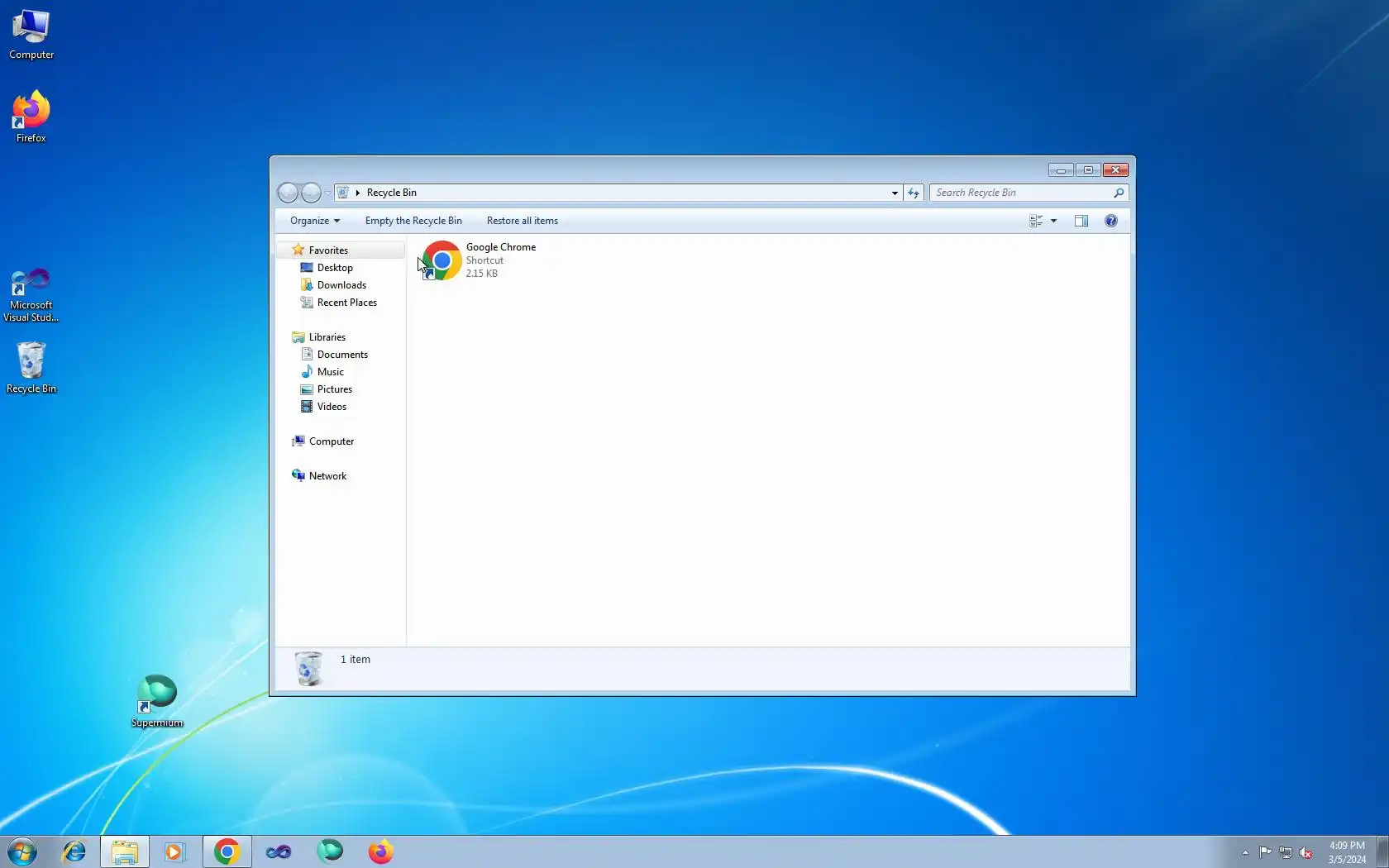Screen dimensions: 1389x868
Task: Minimize the Recycle Bin window
Action: point(1061,170)
